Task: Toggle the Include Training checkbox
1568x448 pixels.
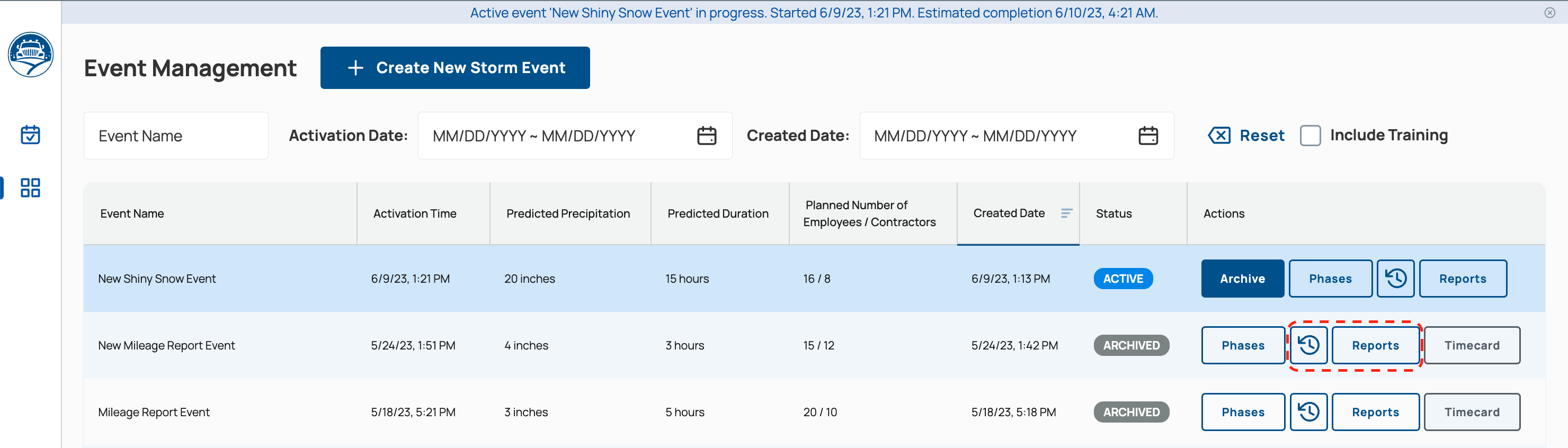Action: pos(1310,135)
